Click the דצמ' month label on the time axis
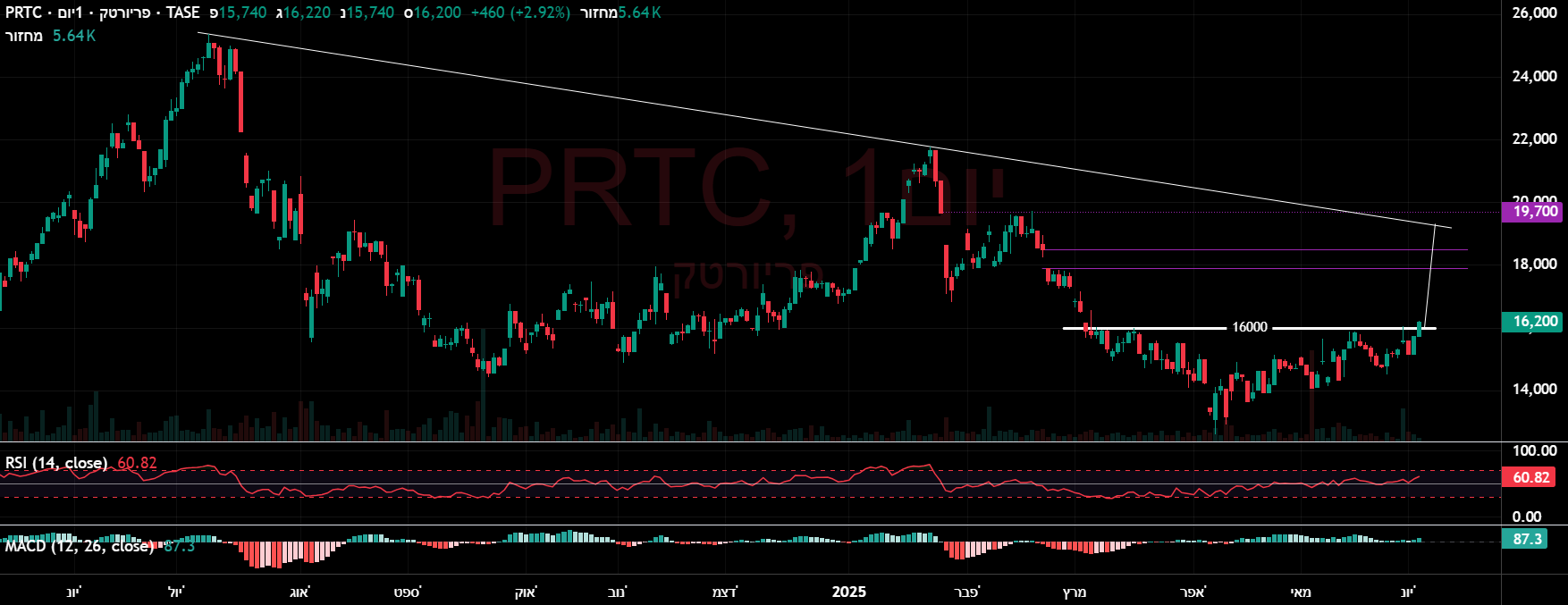This screenshot has width=1568, height=605. click(724, 592)
